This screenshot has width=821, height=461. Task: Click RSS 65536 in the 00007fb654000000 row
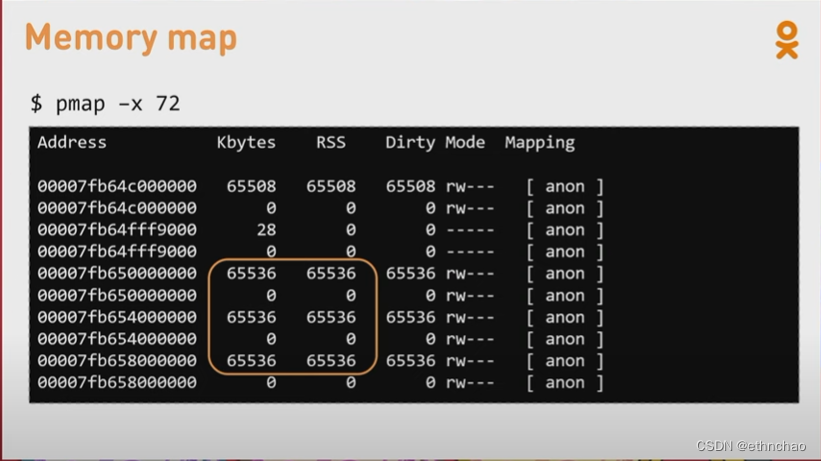click(x=331, y=317)
